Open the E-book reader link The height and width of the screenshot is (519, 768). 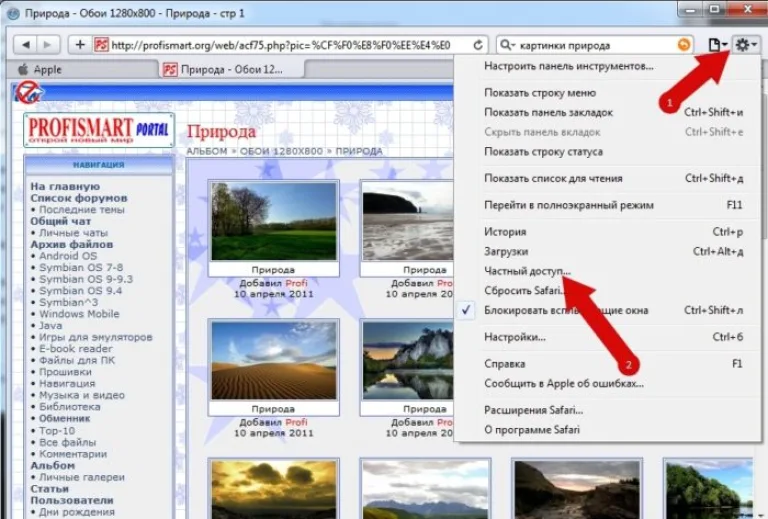[75, 349]
